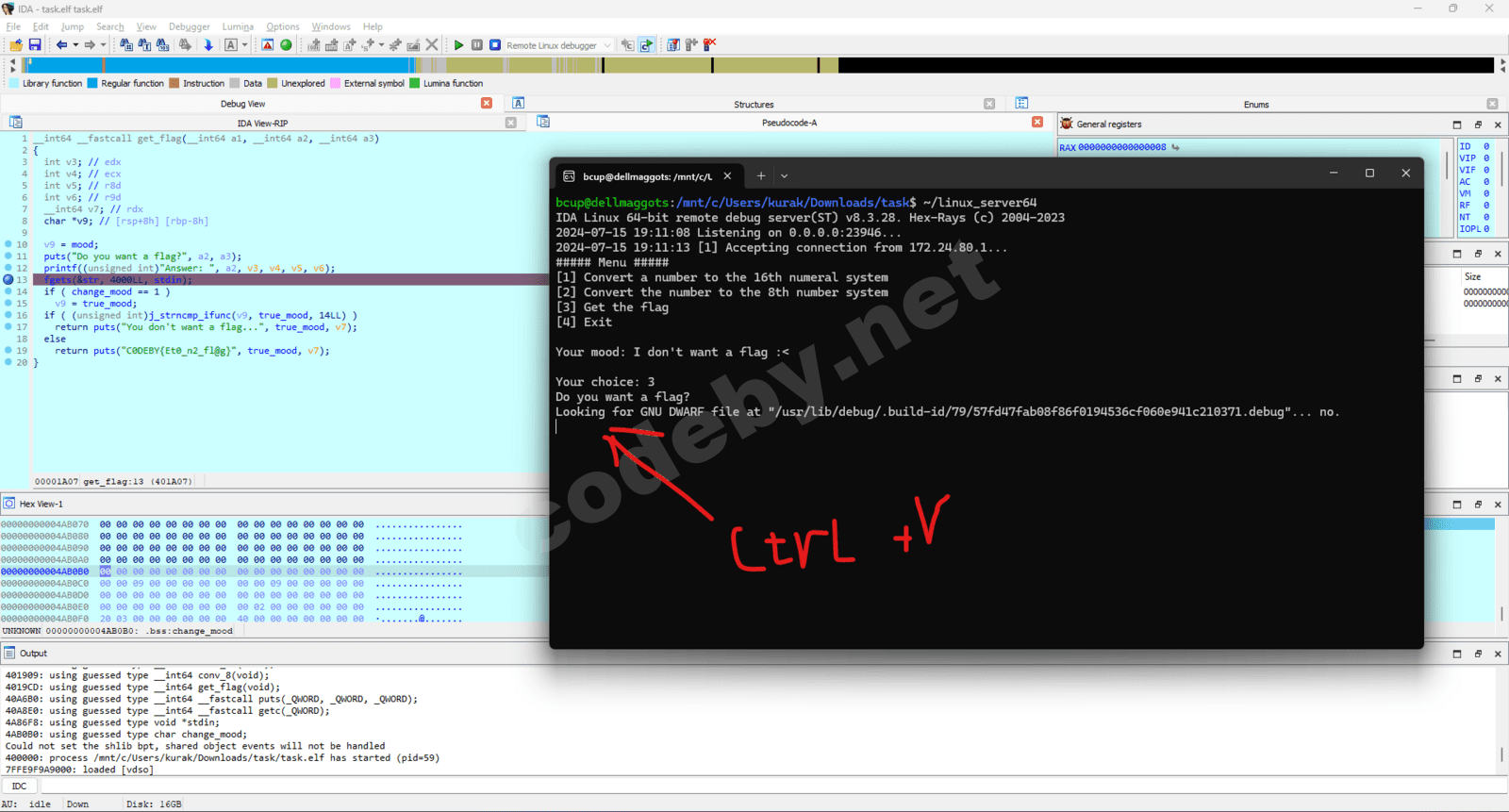Image resolution: width=1509 pixels, height=812 pixels.
Task: Click the Save database icon
Action: click(x=35, y=45)
